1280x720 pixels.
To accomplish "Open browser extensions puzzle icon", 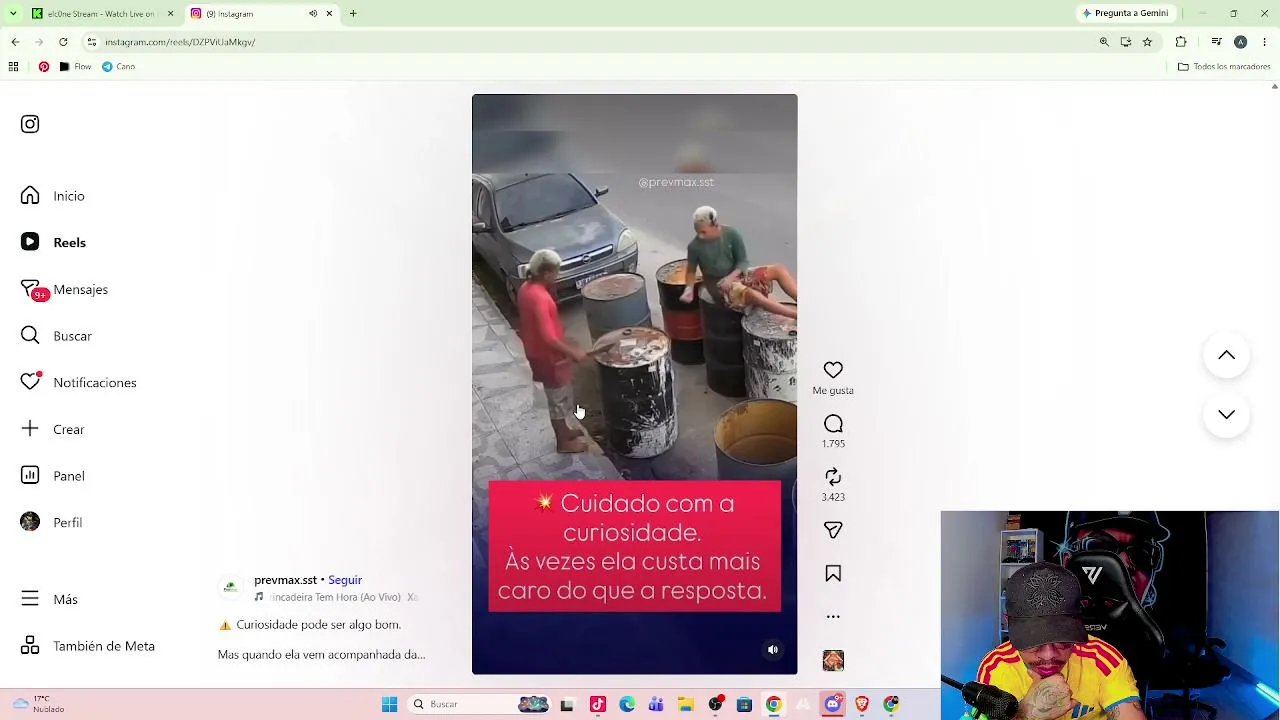I will (x=1181, y=42).
